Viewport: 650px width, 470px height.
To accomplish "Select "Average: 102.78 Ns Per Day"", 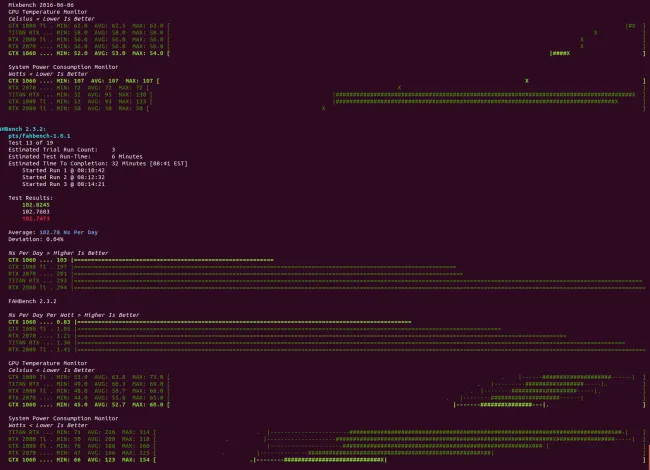I will pos(53,232).
